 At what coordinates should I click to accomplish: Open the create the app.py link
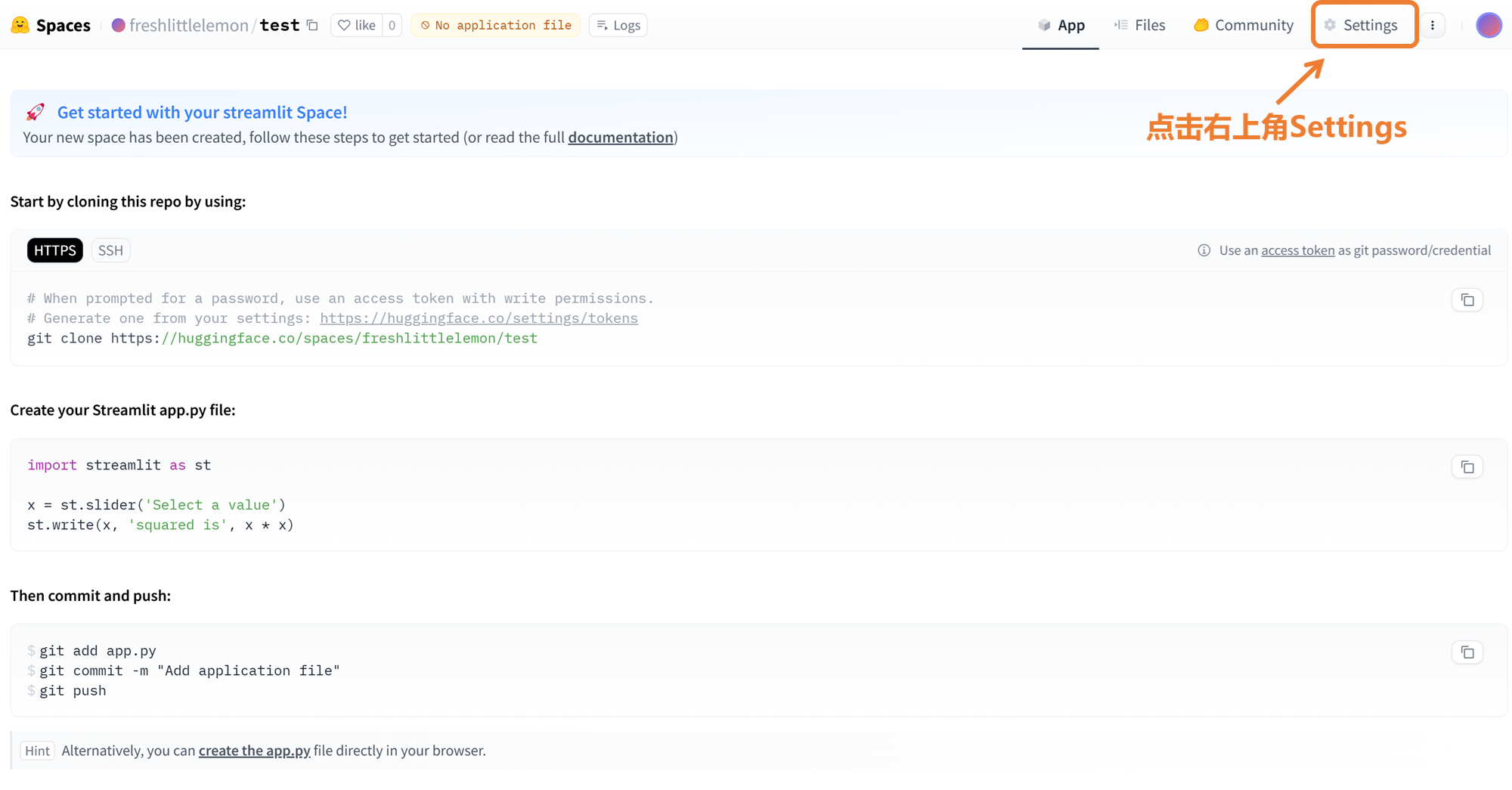click(x=254, y=751)
